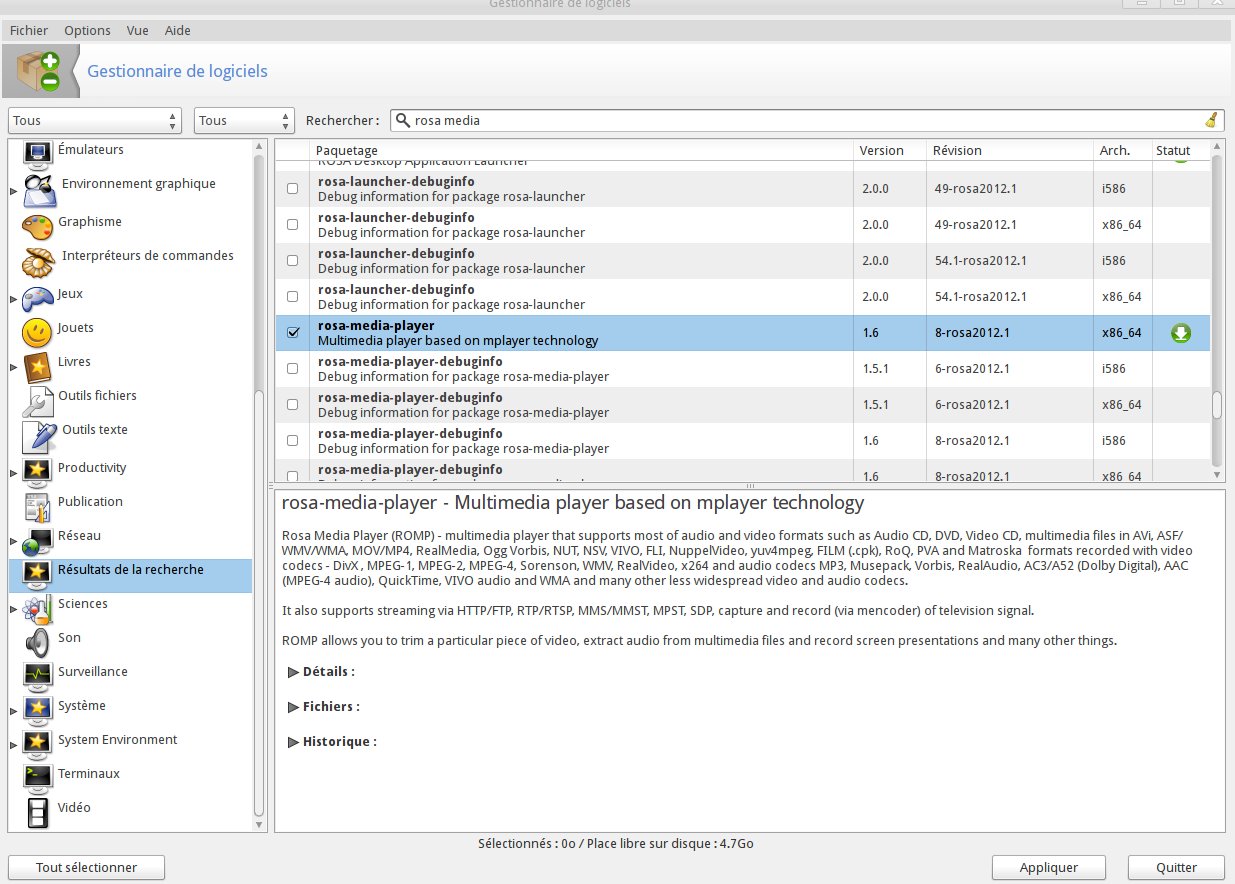Click the Publication document icon

[x=37, y=507]
